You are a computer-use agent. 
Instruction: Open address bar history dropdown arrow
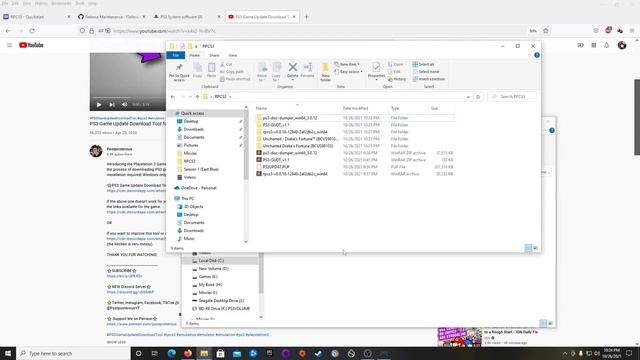tap(468, 97)
